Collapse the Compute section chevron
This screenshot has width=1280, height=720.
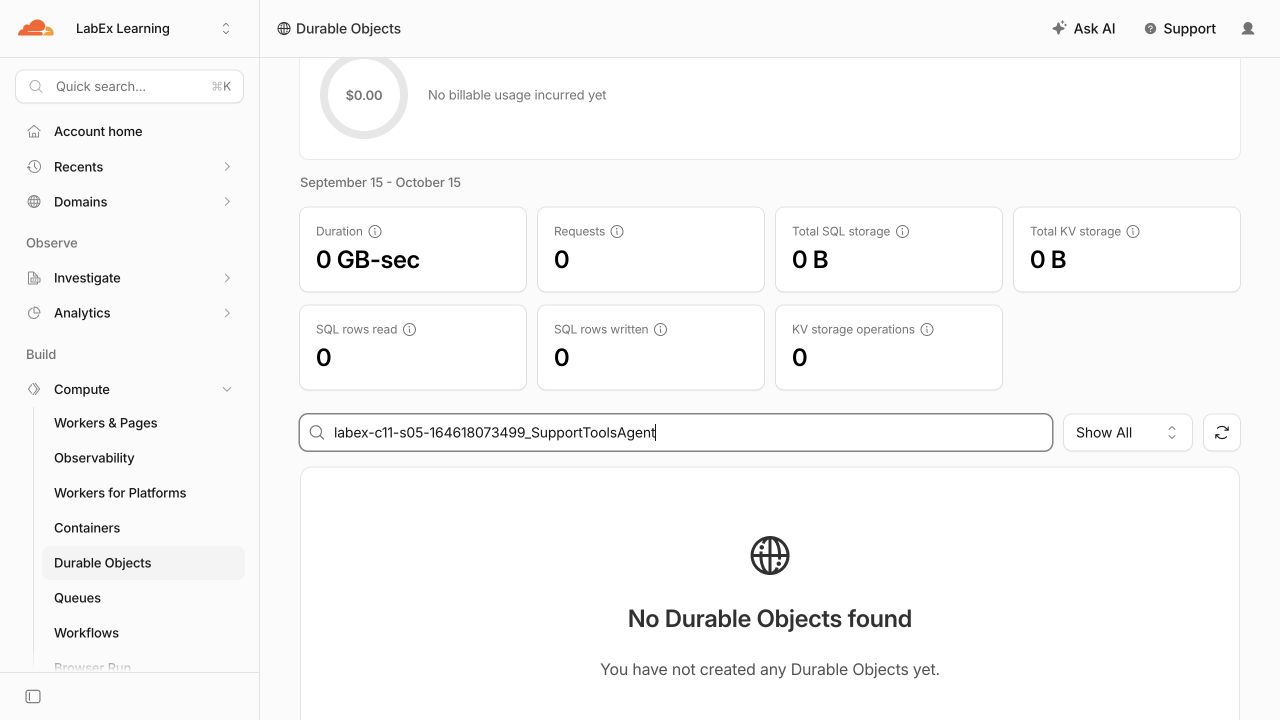[227, 389]
